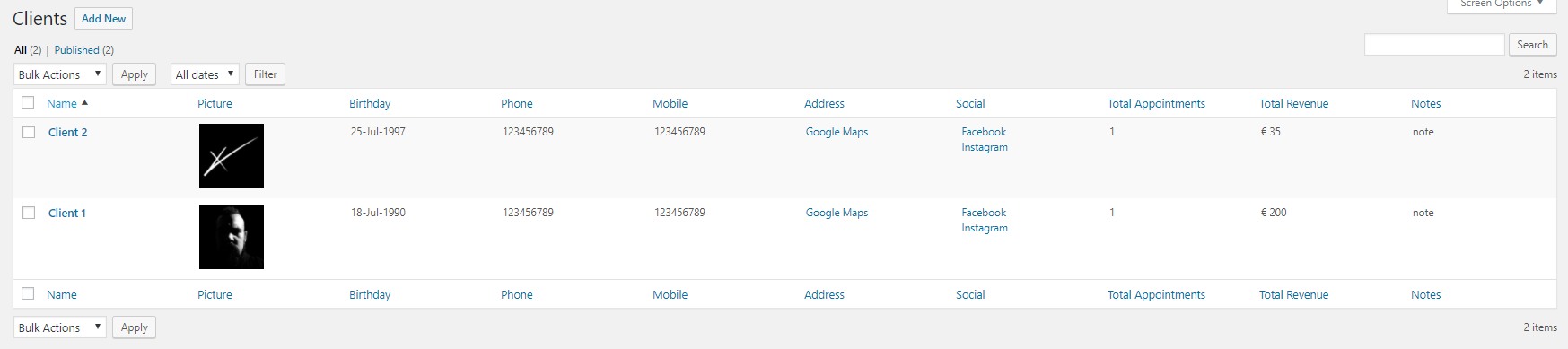1568x349 pixels.
Task: Click the Search button
Action: [x=1532, y=45]
